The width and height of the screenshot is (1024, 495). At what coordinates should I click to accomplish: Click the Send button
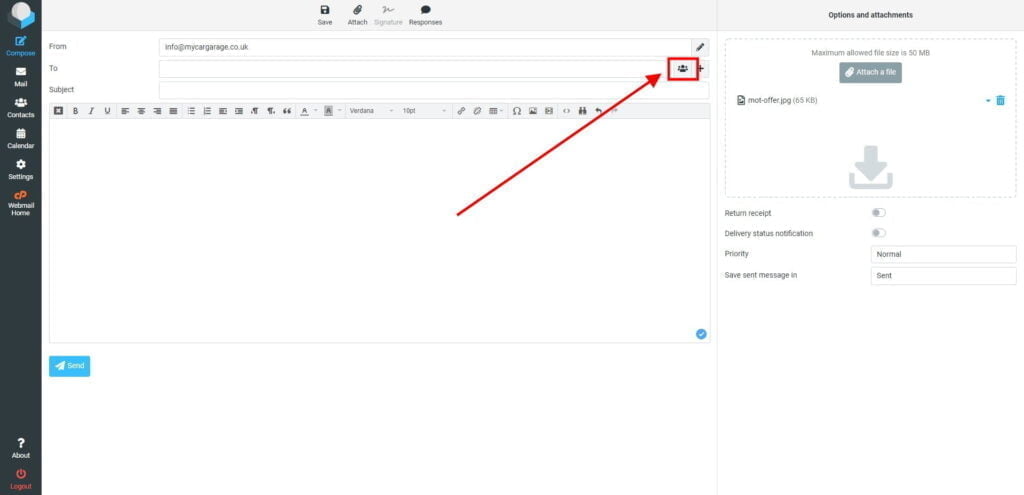[x=69, y=366]
